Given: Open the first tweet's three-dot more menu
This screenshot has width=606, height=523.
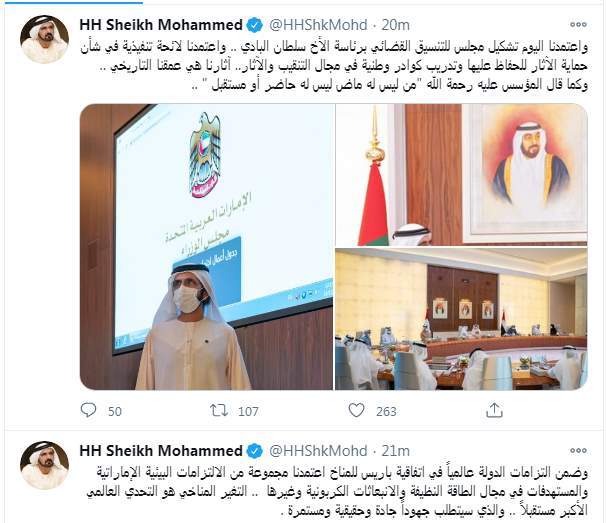Looking at the screenshot, I should (578, 25).
